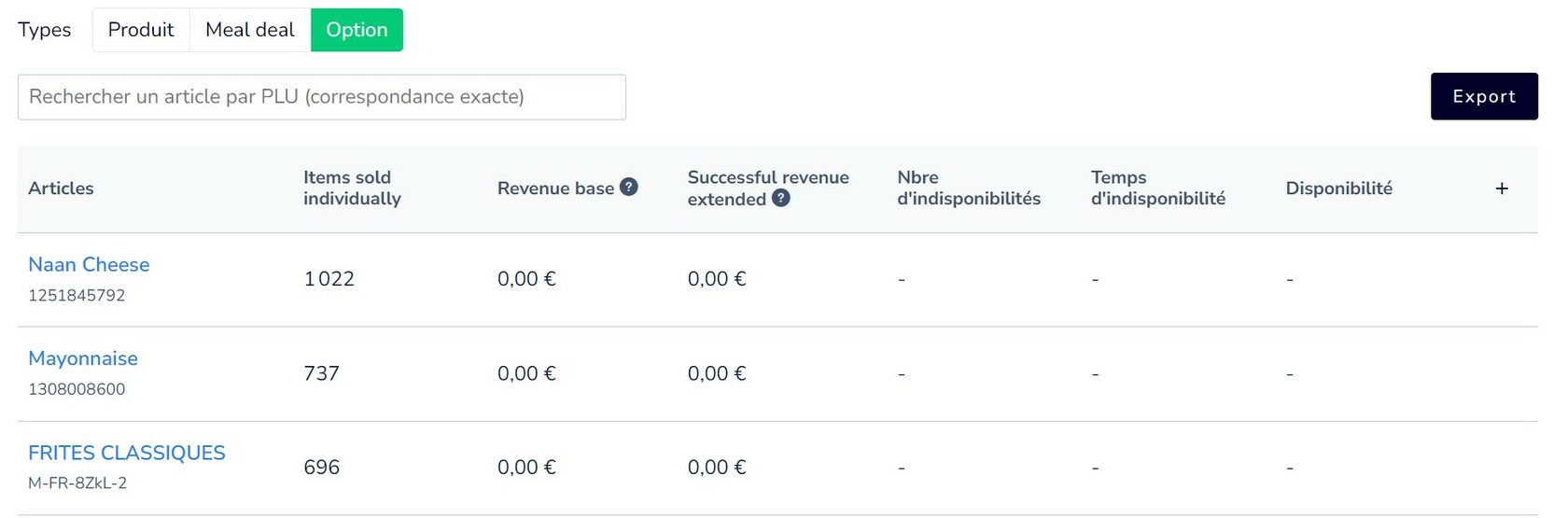Open the Mayonnaise article link
This screenshot has height=518, width=1568.
(83, 358)
